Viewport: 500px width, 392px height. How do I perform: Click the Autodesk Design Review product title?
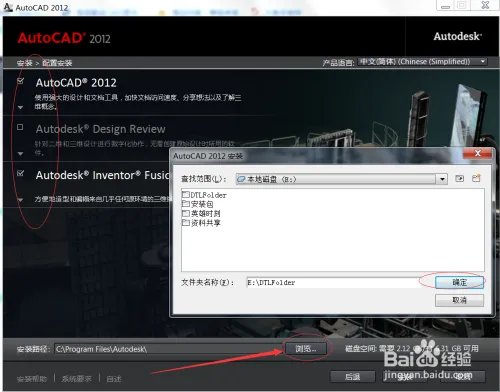point(101,129)
